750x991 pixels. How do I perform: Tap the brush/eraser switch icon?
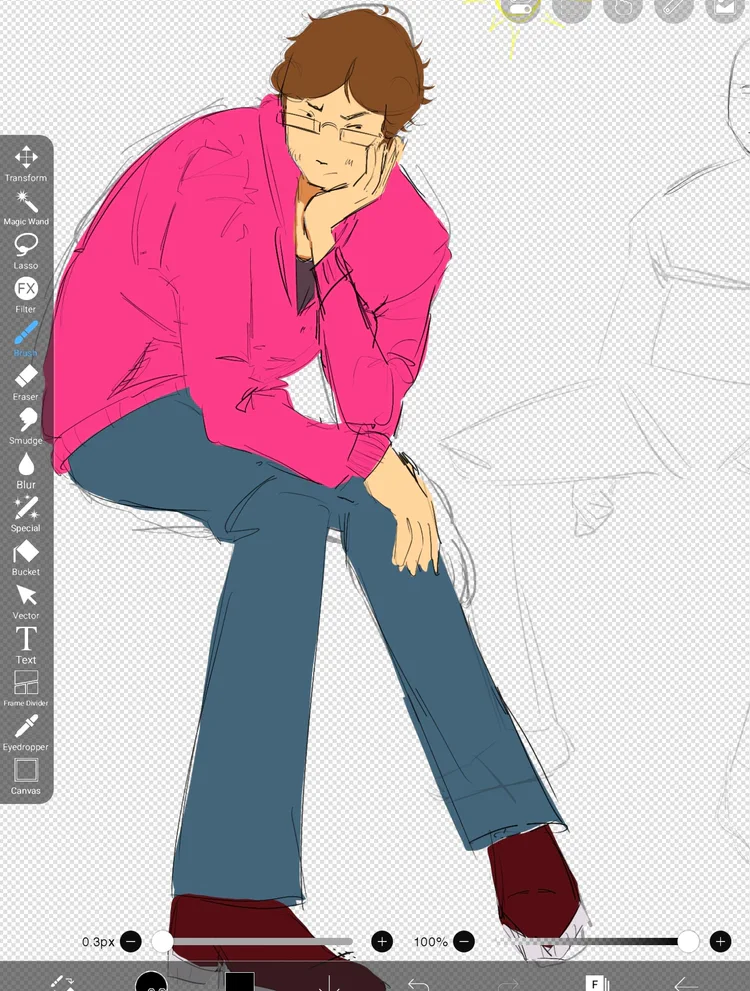[63, 982]
